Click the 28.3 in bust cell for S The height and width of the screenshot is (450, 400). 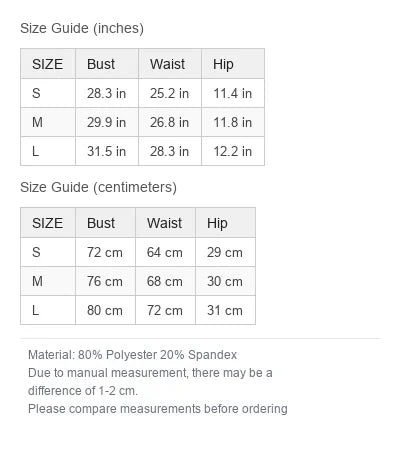click(x=107, y=93)
